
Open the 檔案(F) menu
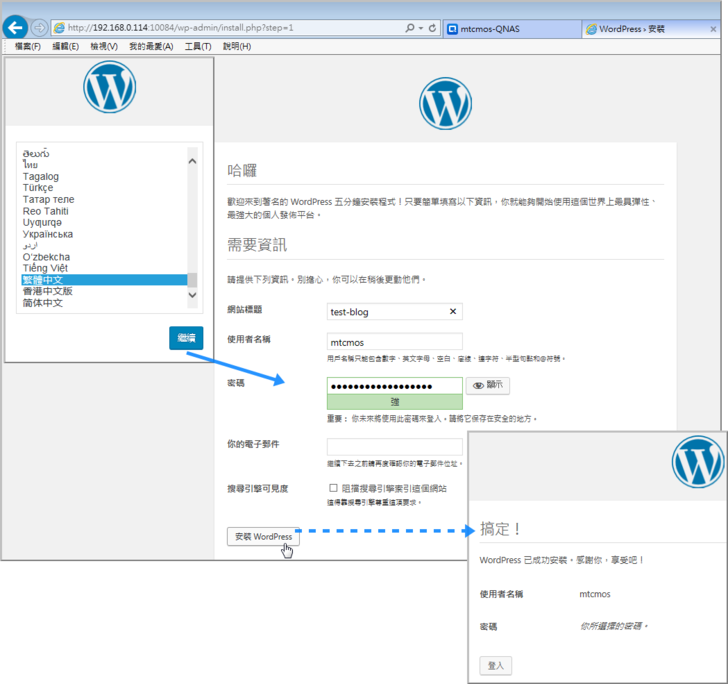pyautogui.click(x=27, y=46)
